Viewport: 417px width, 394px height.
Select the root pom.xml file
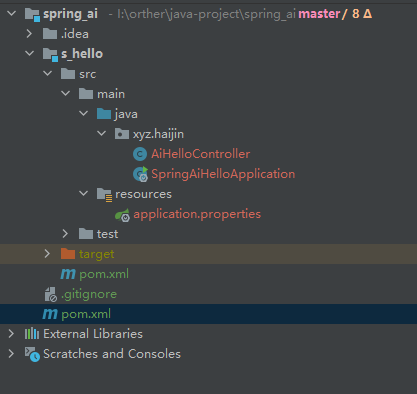click(208, 314)
